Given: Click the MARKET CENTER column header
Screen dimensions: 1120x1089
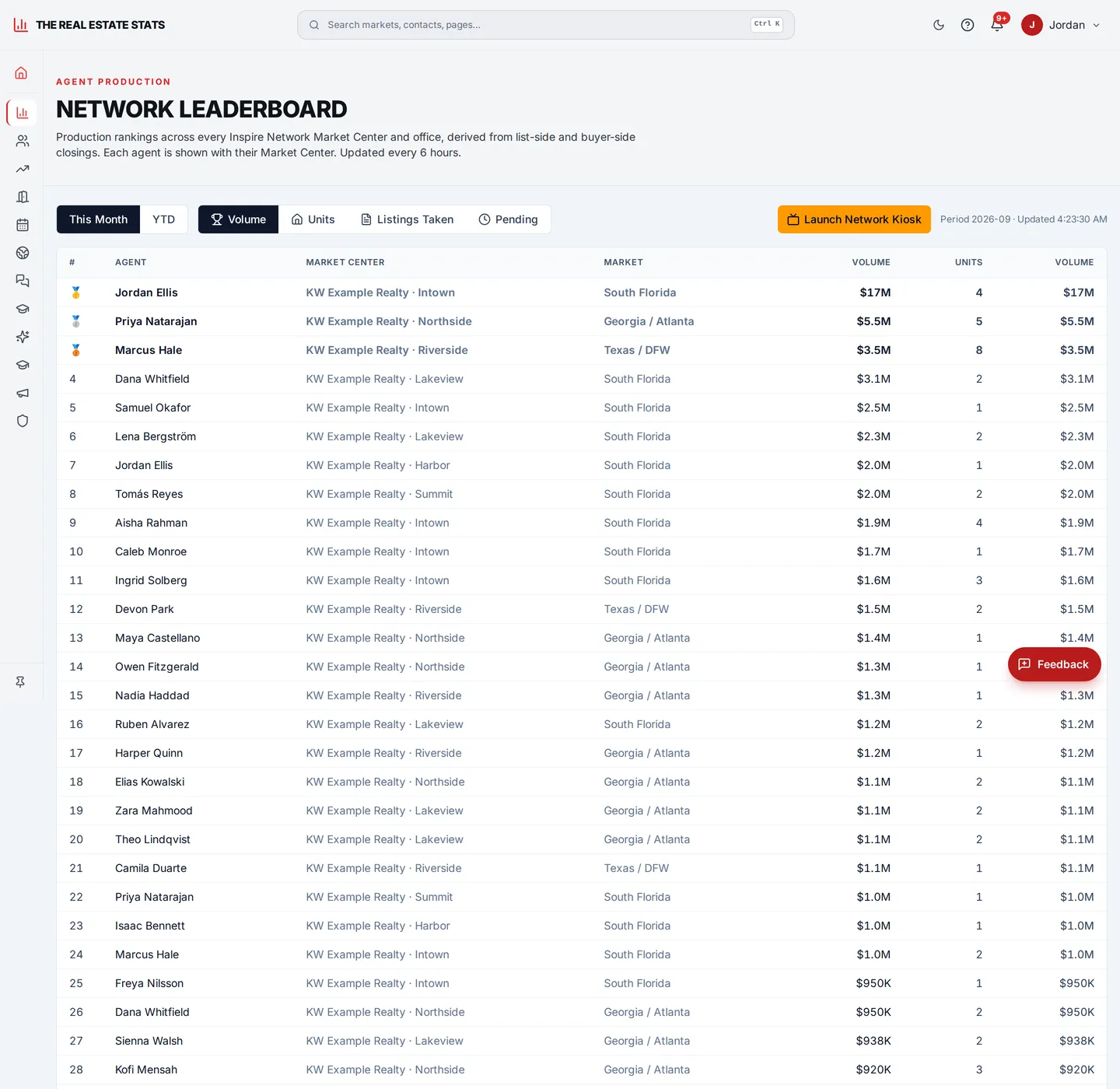Looking at the screenshot, I should pos(345,262).
